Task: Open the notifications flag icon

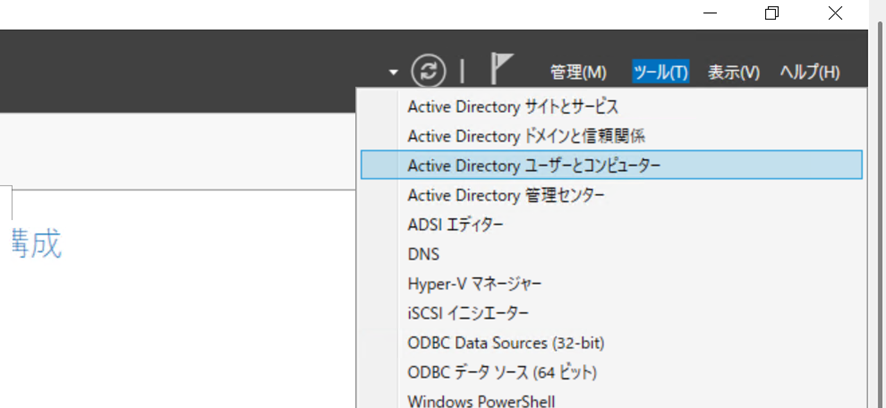Action: [x=501, y=69]
